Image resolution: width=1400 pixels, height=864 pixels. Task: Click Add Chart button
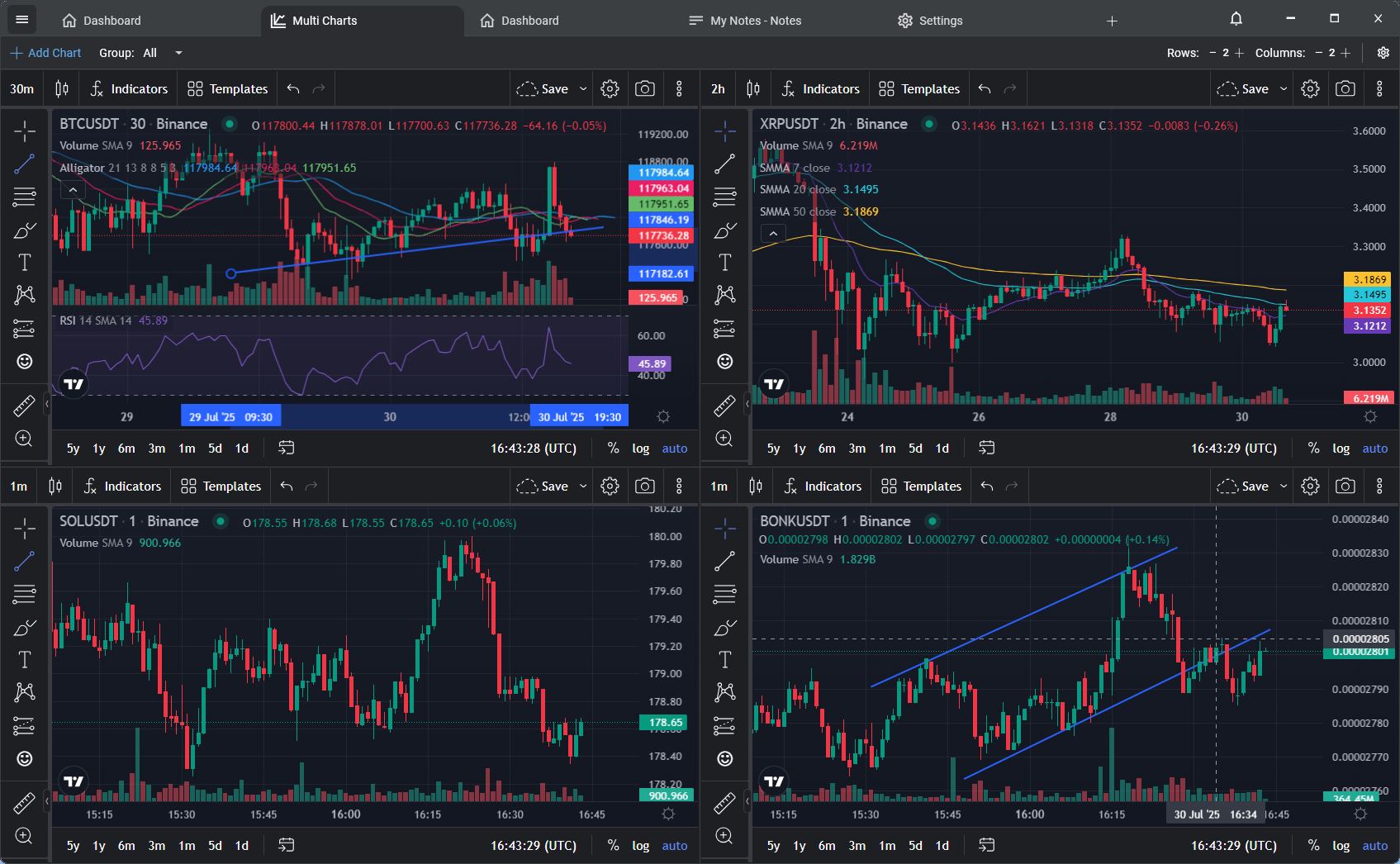tap(45, 53)
